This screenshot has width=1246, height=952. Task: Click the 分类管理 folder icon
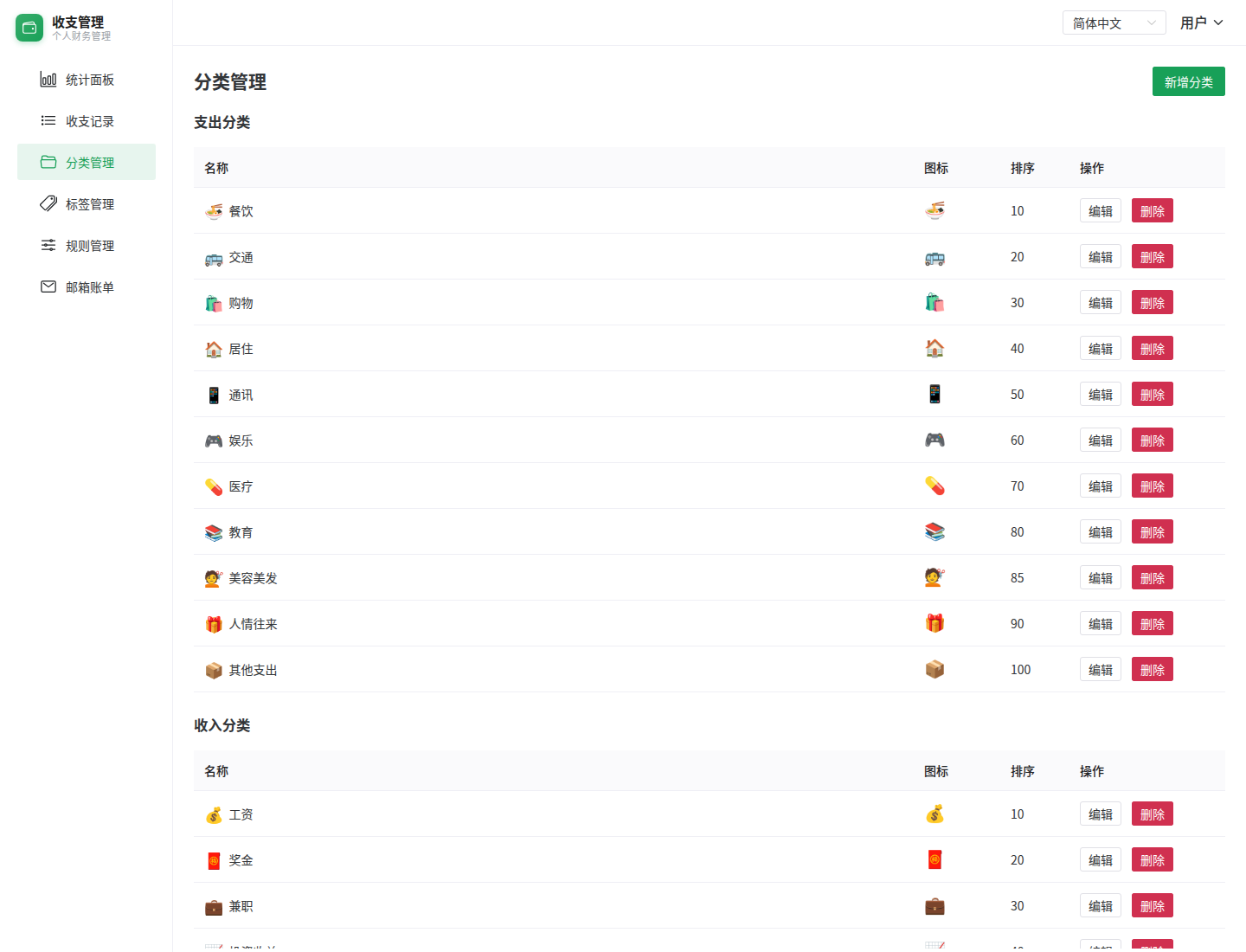(48, 163)
